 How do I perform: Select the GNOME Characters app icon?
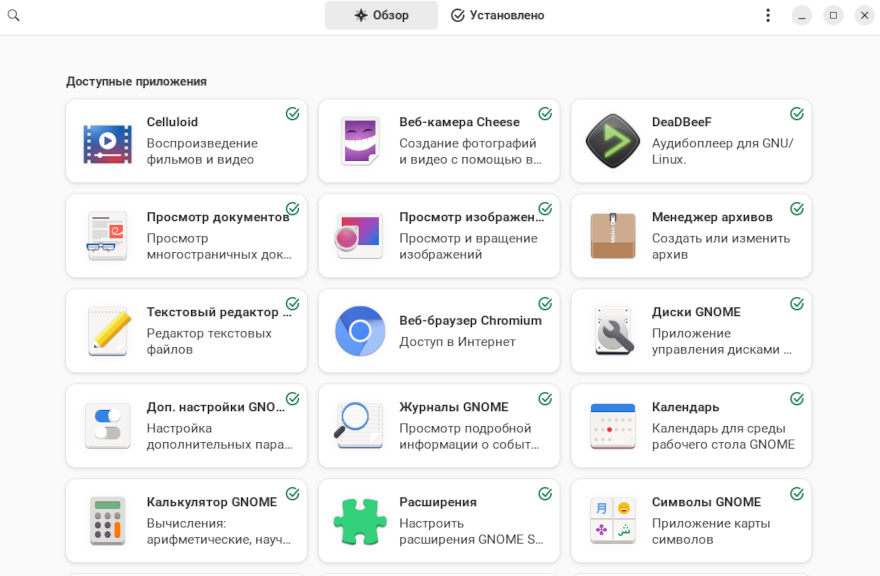coord(612,520)
